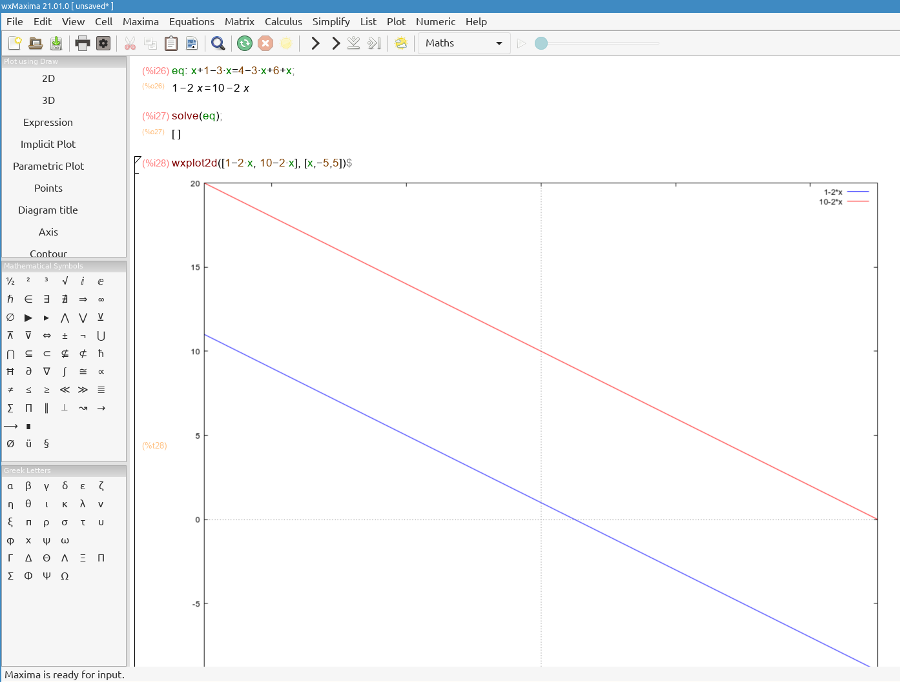Restart Maxima with the green circular icon
Viewport: 900px width, 682px height.
coord(245,43)
